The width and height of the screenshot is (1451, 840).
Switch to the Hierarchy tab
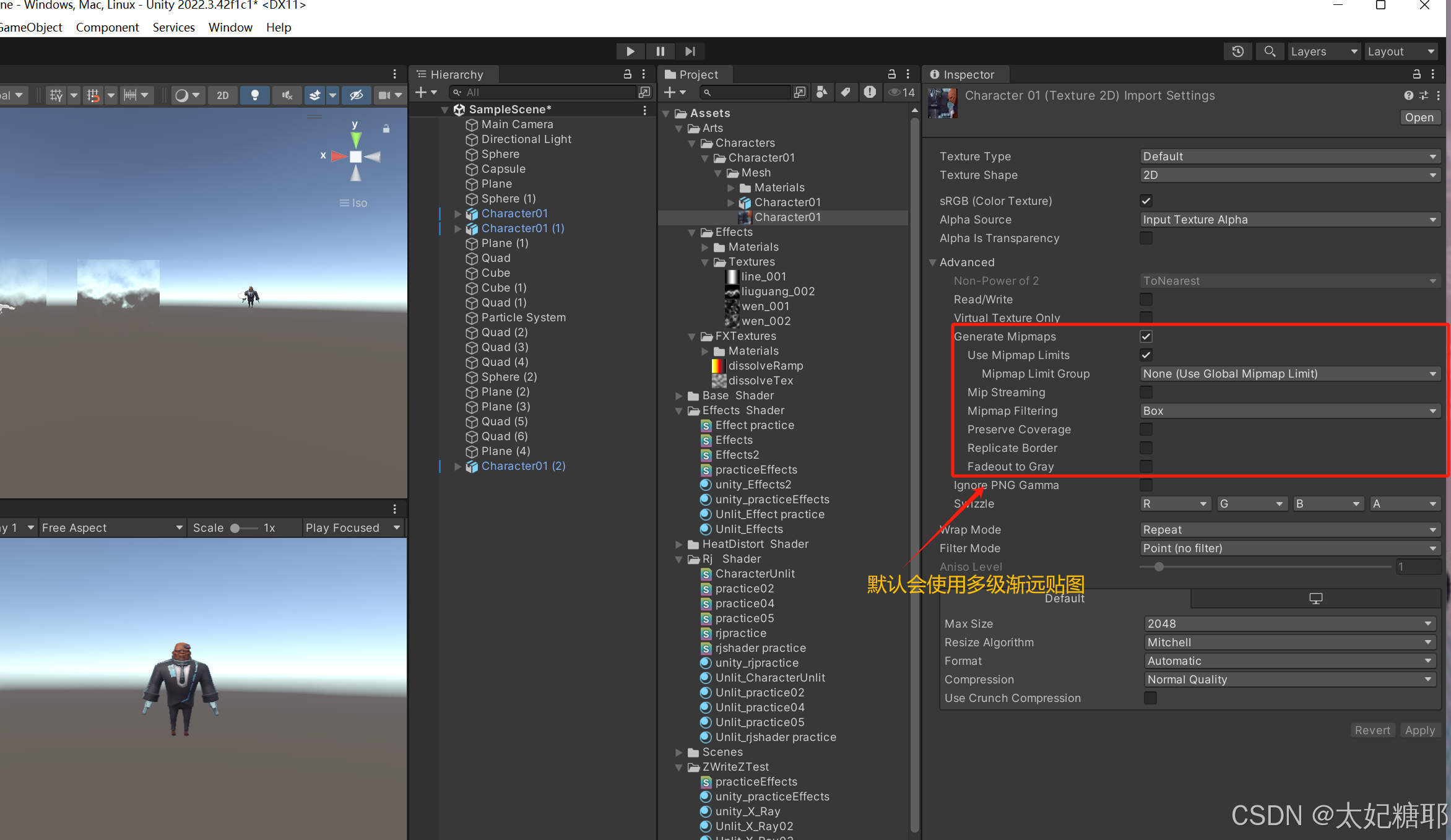[456, 74]
